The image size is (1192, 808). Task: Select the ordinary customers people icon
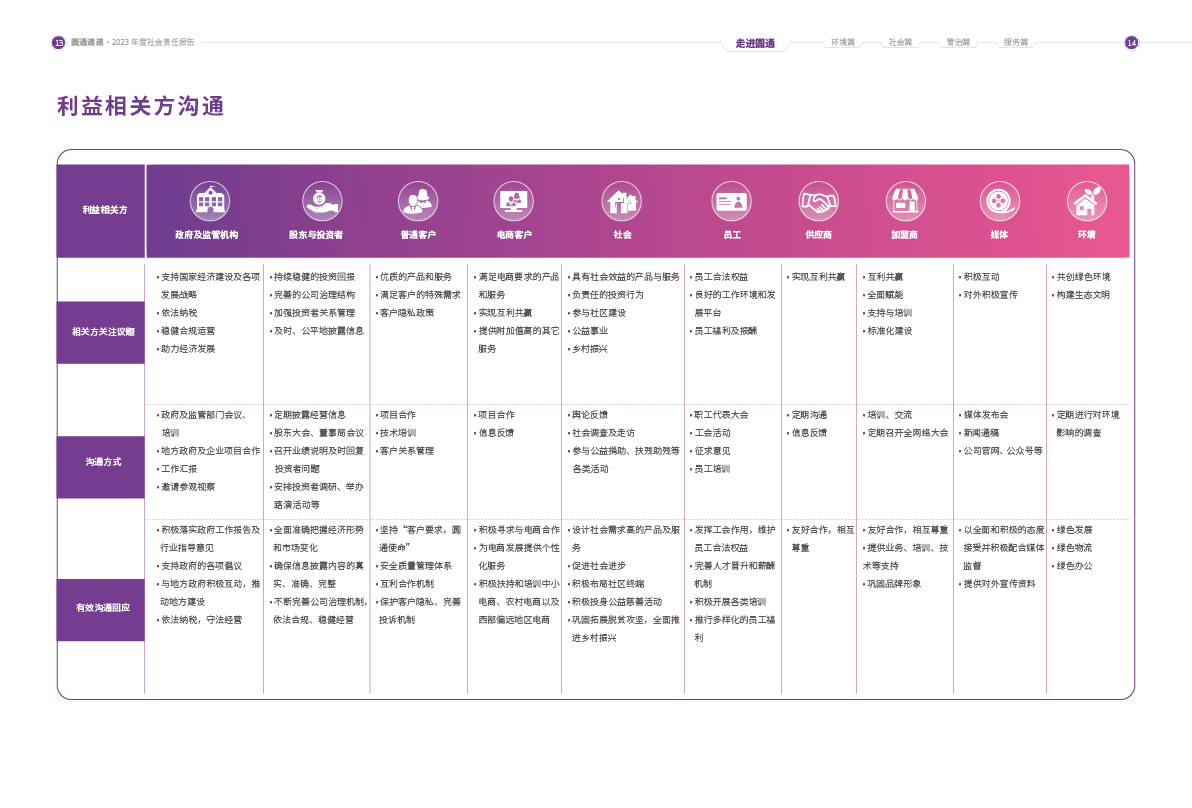pyautogui.click(x=417, y=201)
